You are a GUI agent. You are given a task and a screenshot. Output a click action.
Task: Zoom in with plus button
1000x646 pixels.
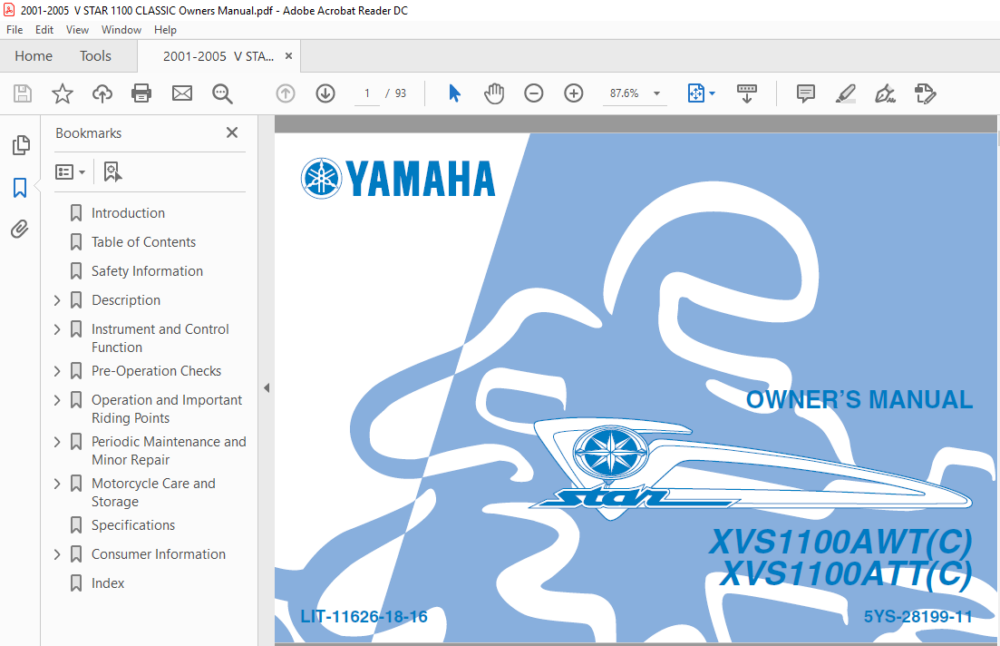(x=574, y=94)
